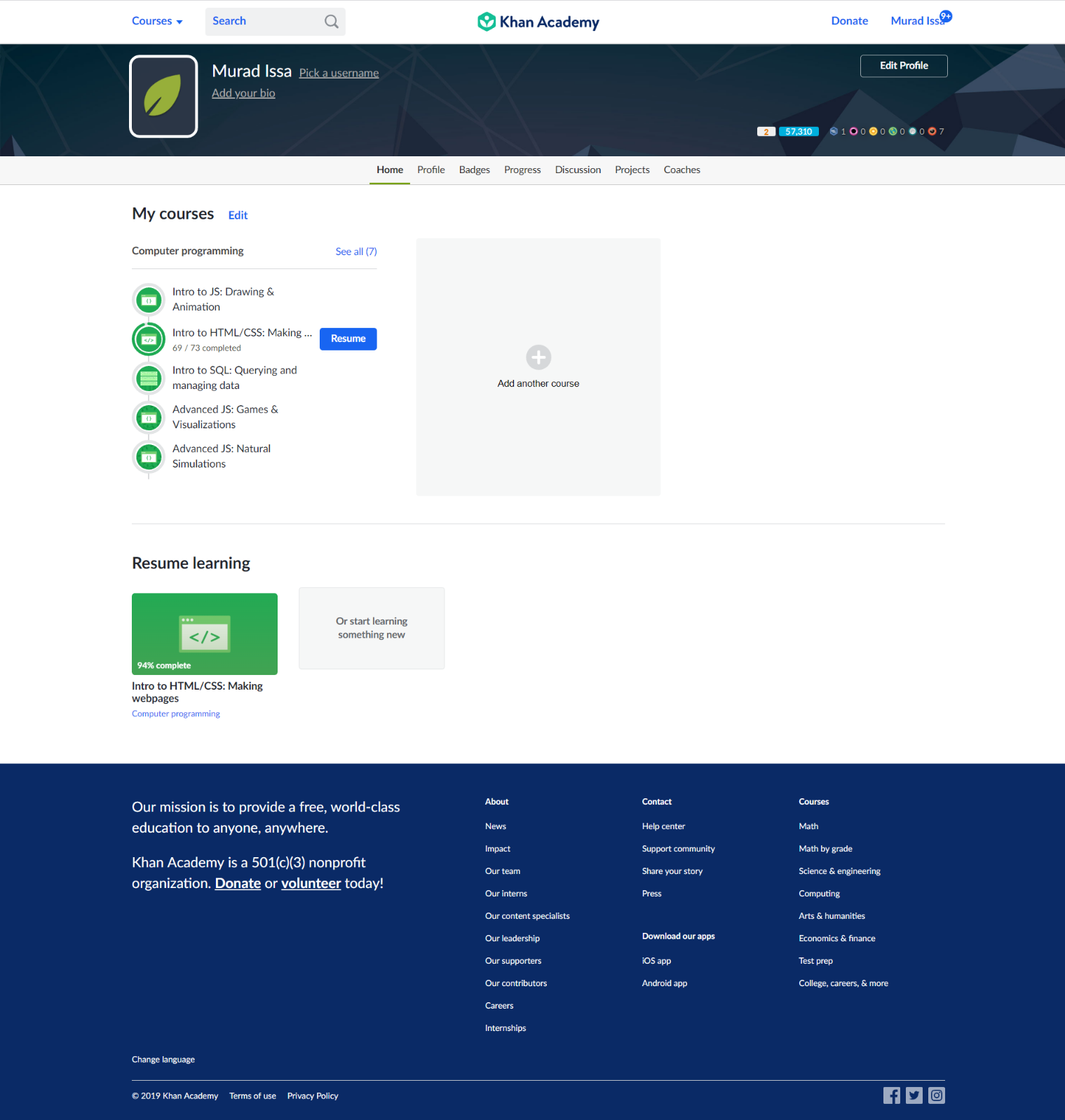Open the Murad Issa account menu
This screenshot has width=1065, height=1120.
pyautogui.click(x=916, y=21)
